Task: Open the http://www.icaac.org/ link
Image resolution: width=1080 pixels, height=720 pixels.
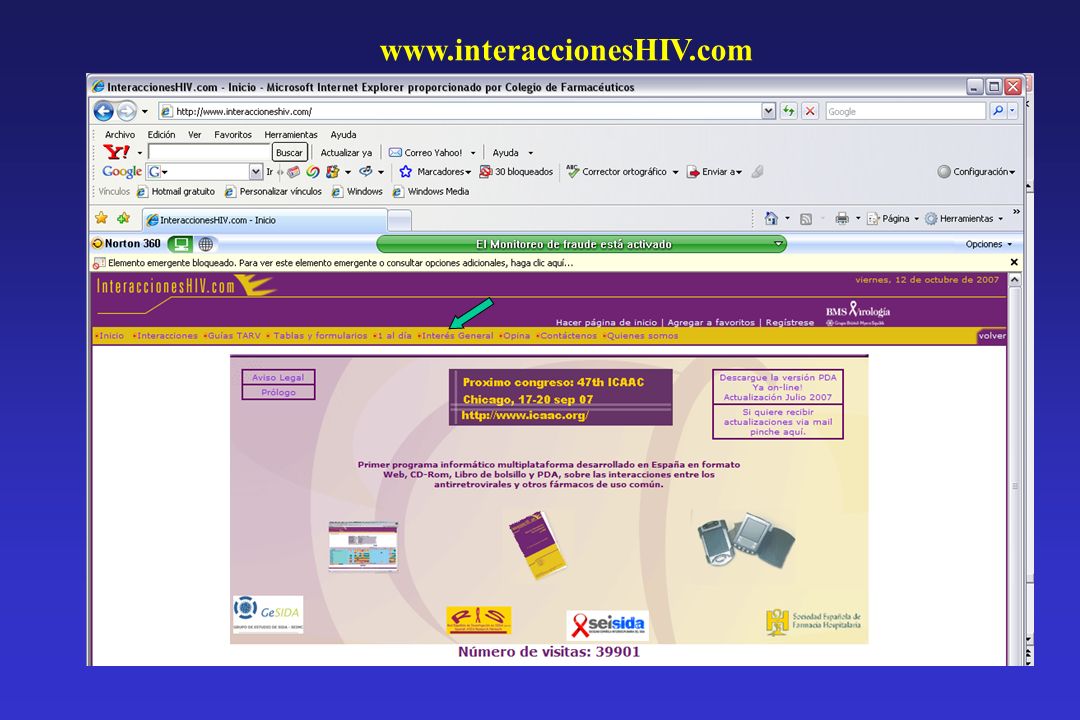Action: [524, 415]
